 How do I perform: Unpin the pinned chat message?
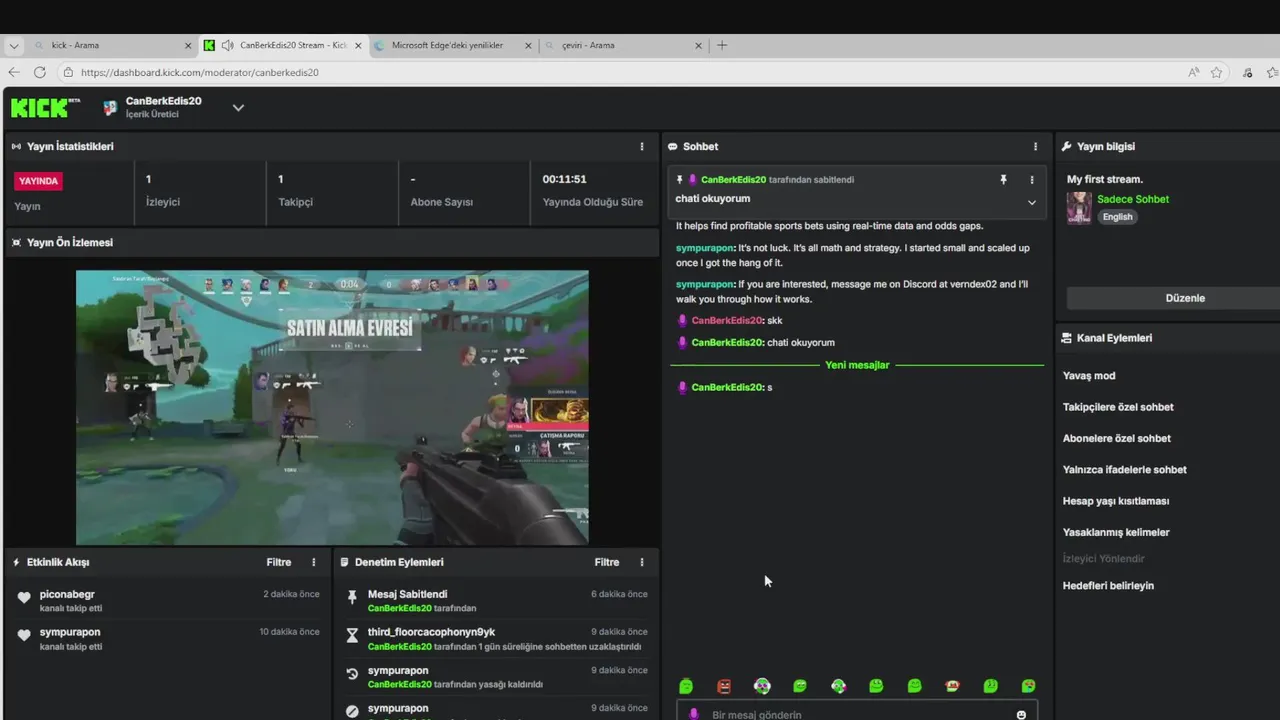click(x=1003, y=180)
